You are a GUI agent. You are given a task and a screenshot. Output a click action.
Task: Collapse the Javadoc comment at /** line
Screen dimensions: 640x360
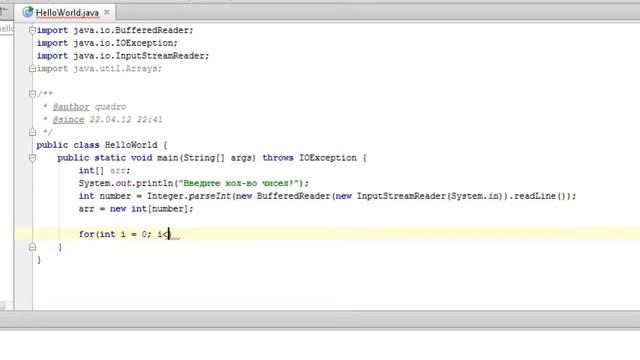[32, 94]
